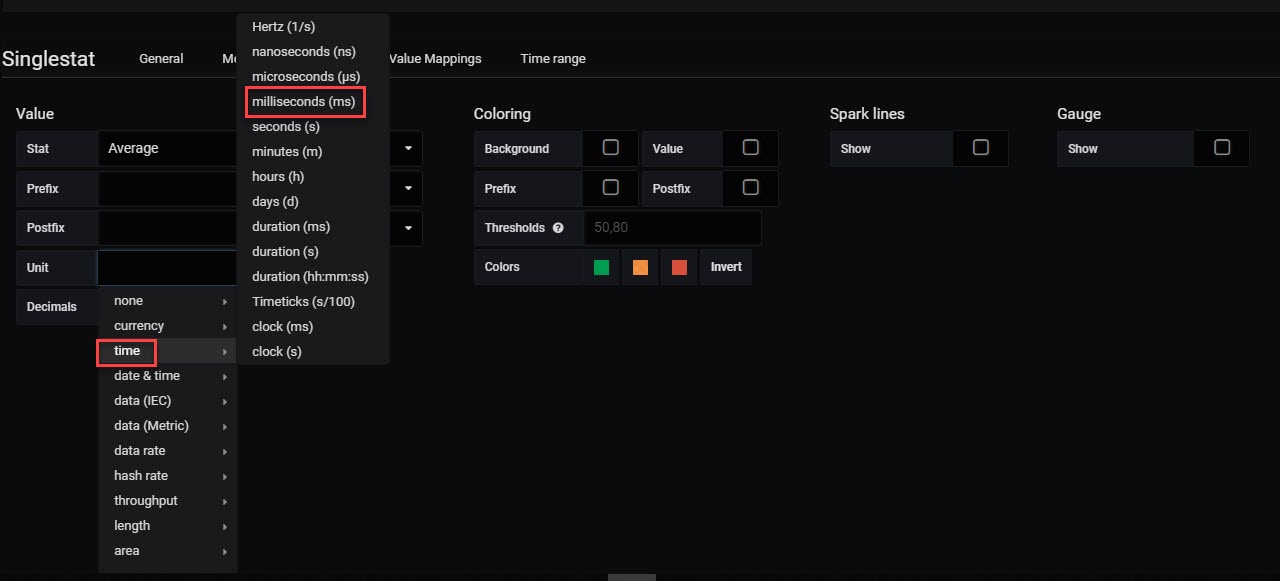This screenshot has height=581, width=1280.
Task: Expand the data (Metric) category
Action: [167, 426]
